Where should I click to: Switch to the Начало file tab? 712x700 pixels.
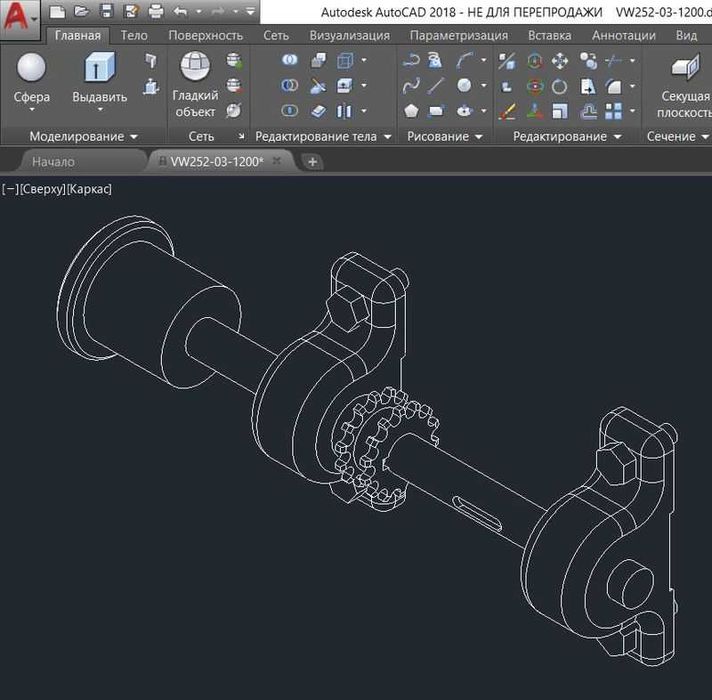pyautogui.click(x=53, y=161)
